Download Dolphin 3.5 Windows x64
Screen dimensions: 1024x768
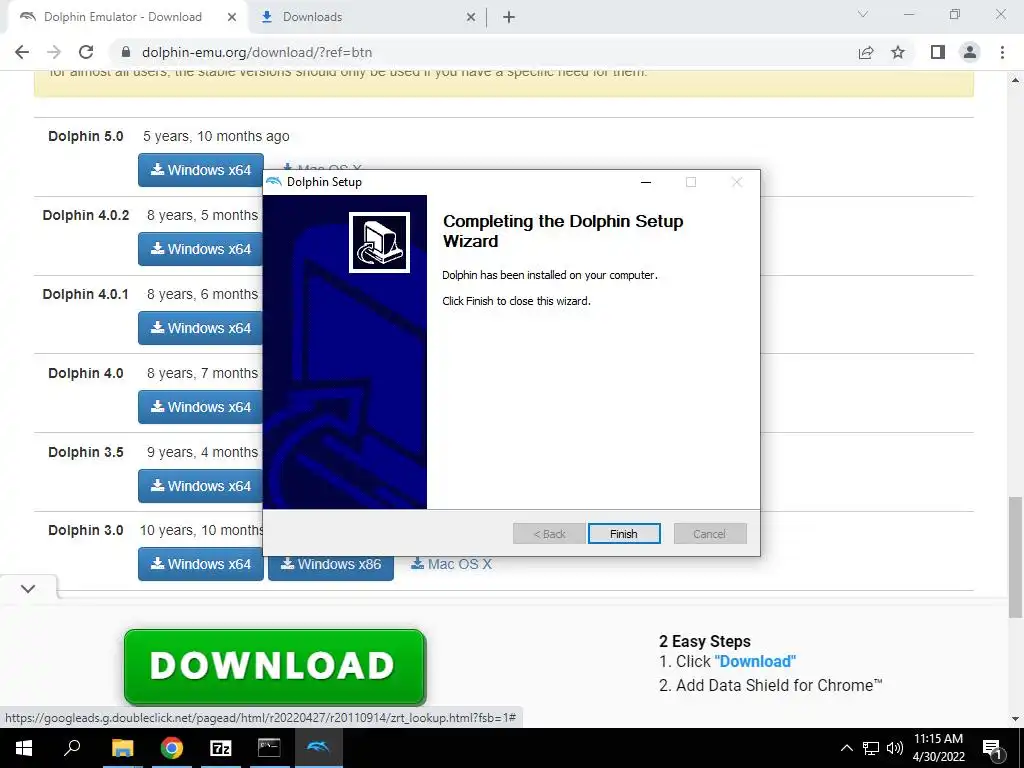[200, 486]
